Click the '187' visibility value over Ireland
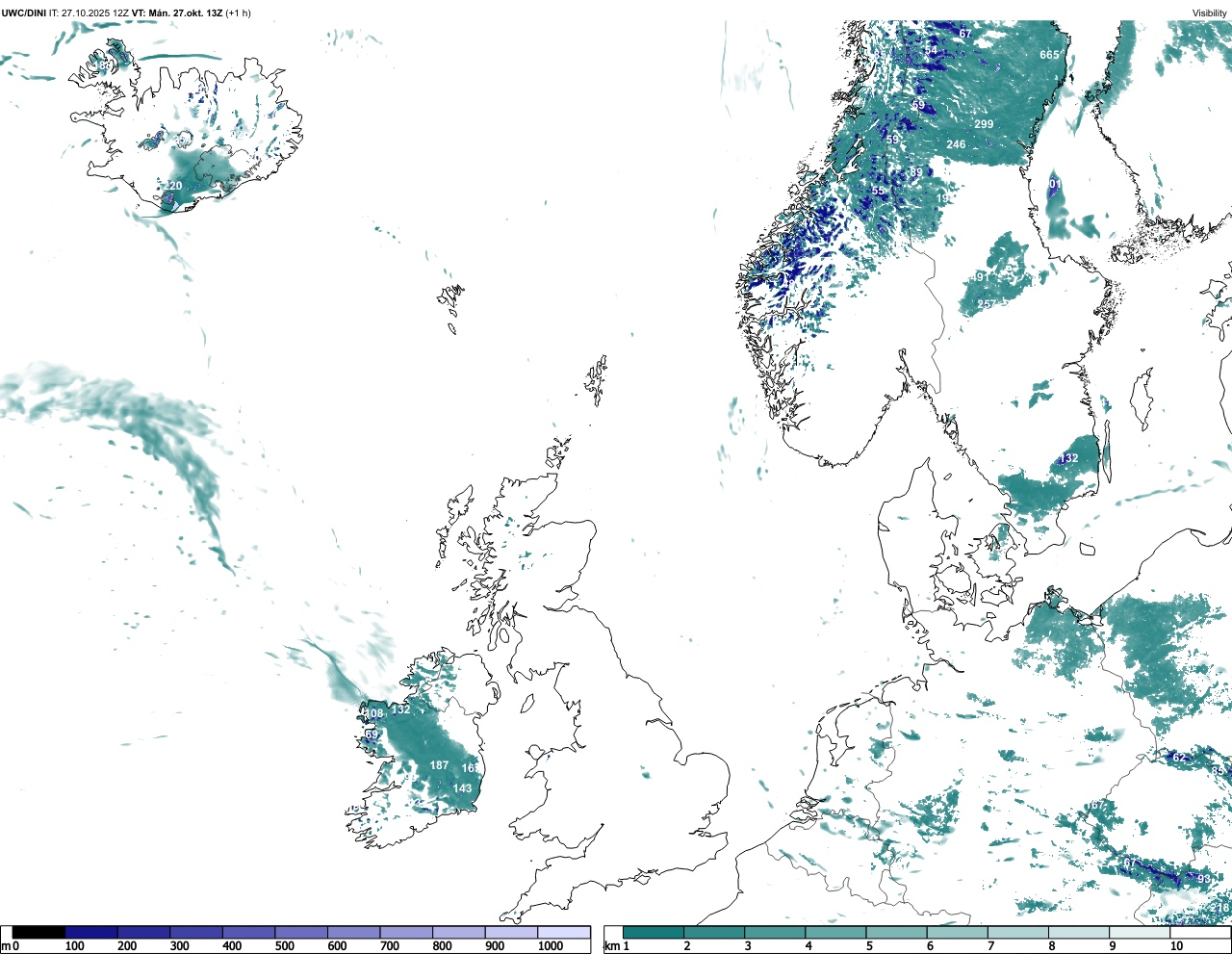The height and width of the screenshot is (954, 1232). [x=439, y=765]
